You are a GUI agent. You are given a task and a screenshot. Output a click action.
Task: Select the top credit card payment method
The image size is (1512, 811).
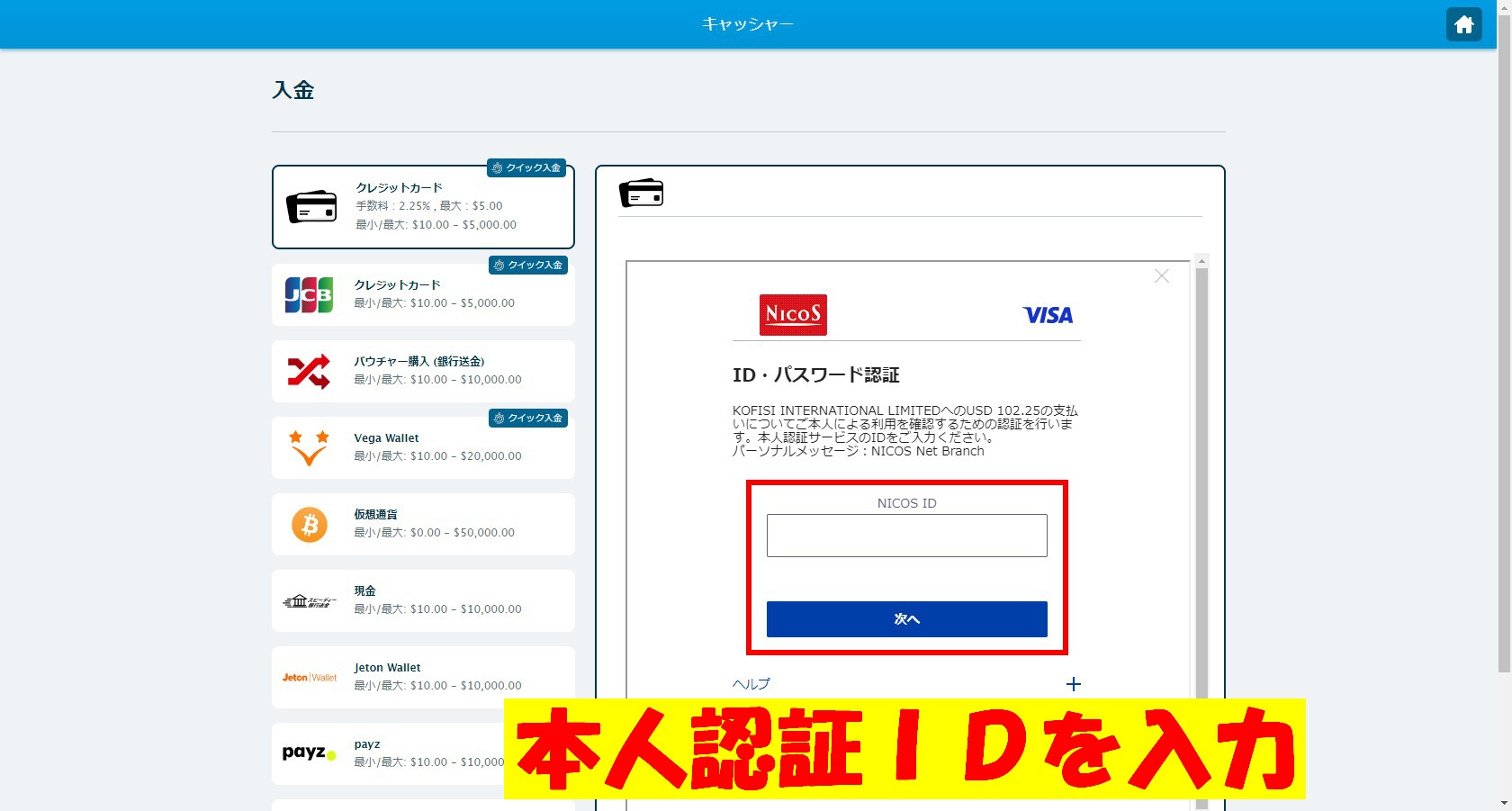[423, 207]
